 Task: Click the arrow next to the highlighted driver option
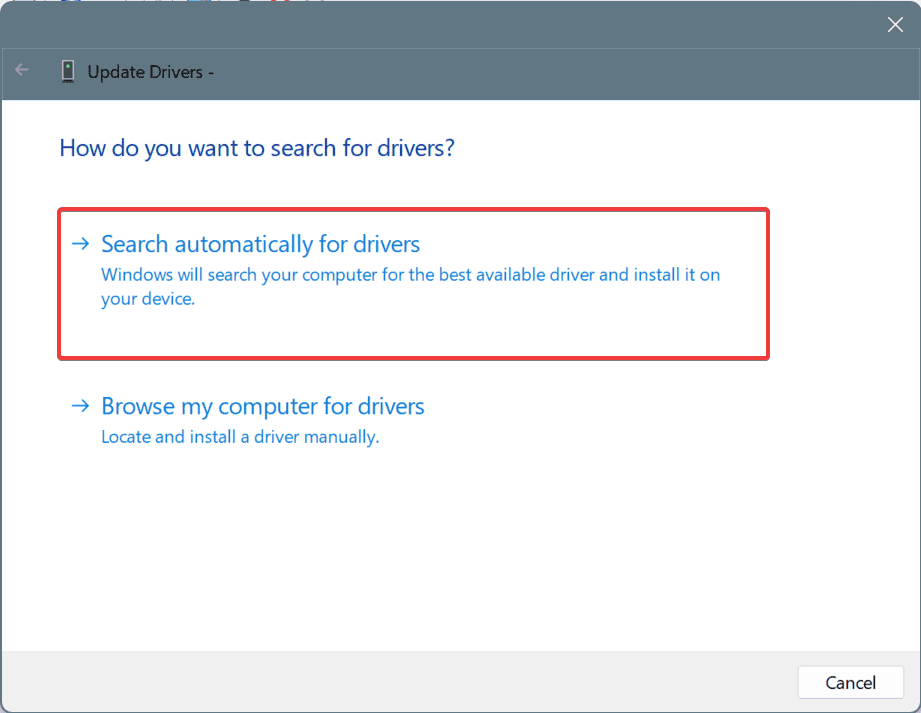80,243
